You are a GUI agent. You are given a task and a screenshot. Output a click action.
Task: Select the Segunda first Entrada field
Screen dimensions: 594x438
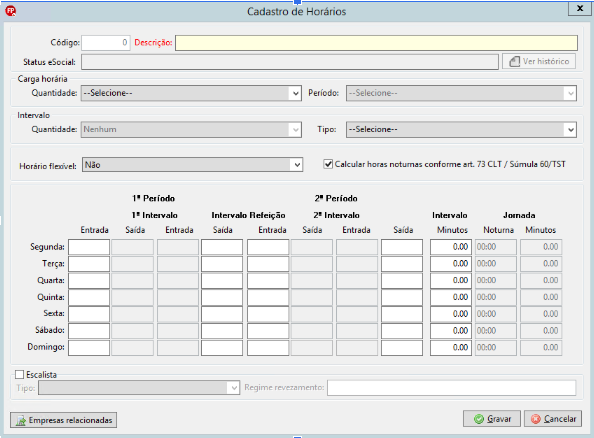pyautogui.click(x=89, y=247)
